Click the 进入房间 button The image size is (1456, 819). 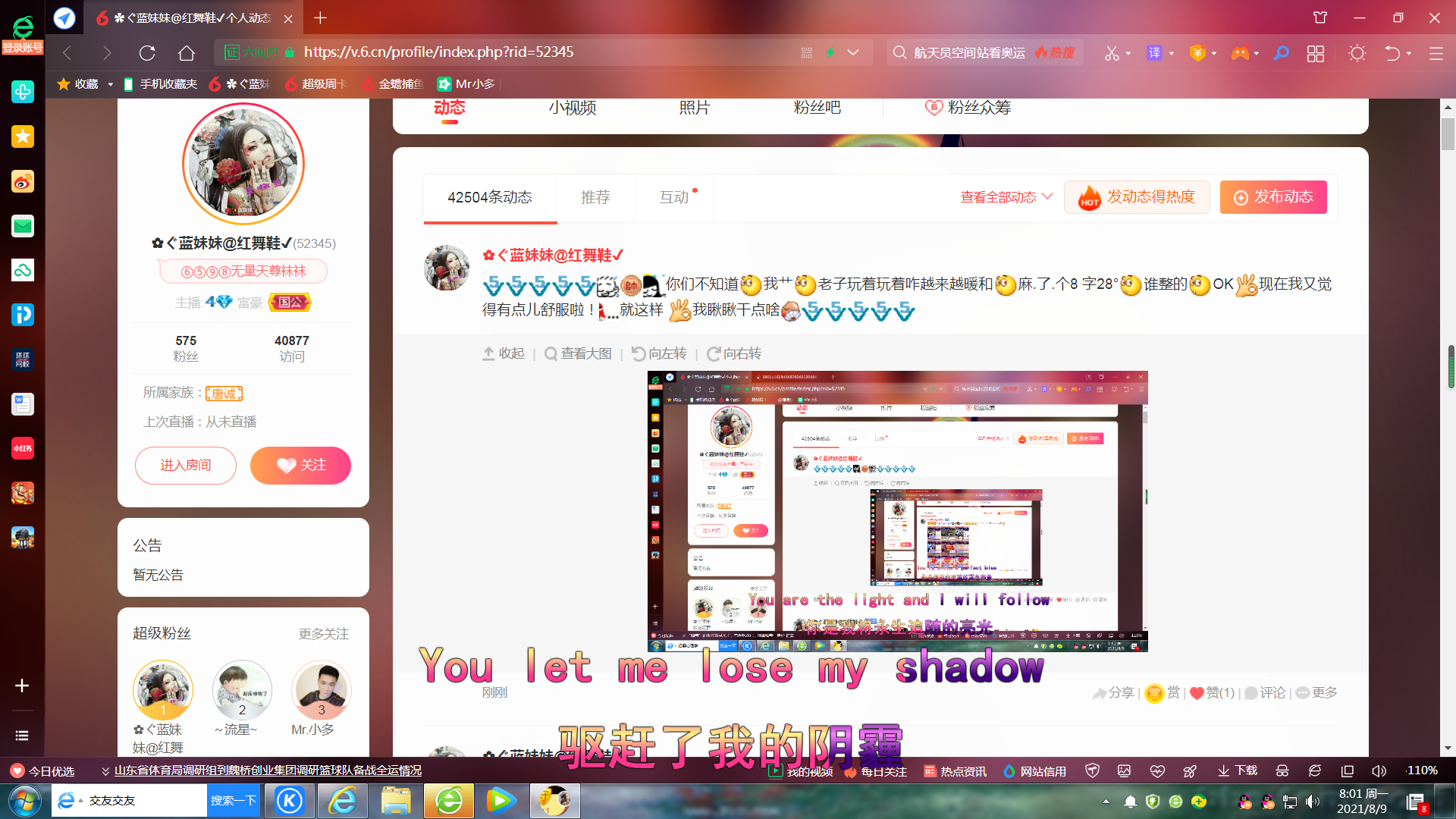pyautogui.click(x=186, y=465)
